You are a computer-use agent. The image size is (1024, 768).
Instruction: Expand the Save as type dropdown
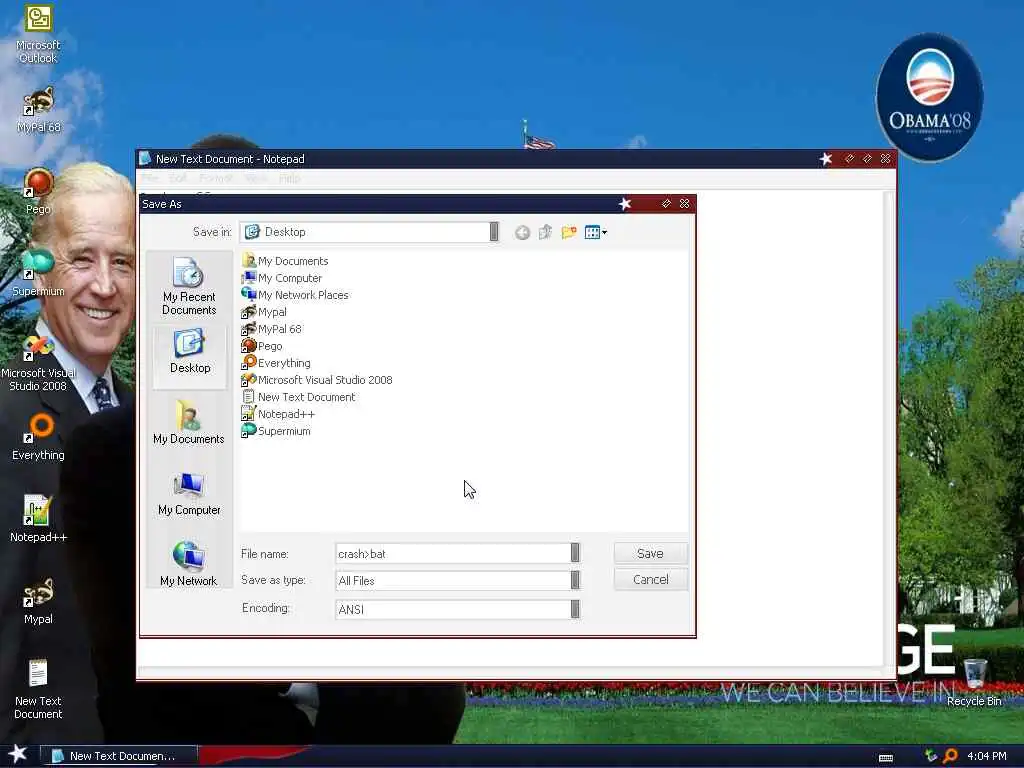click(x=575, y=580)
